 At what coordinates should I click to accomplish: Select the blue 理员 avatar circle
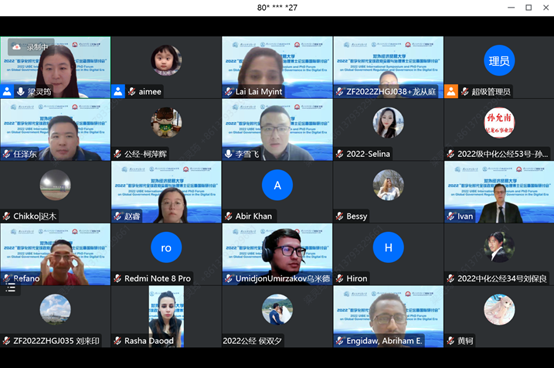[499, 60]
